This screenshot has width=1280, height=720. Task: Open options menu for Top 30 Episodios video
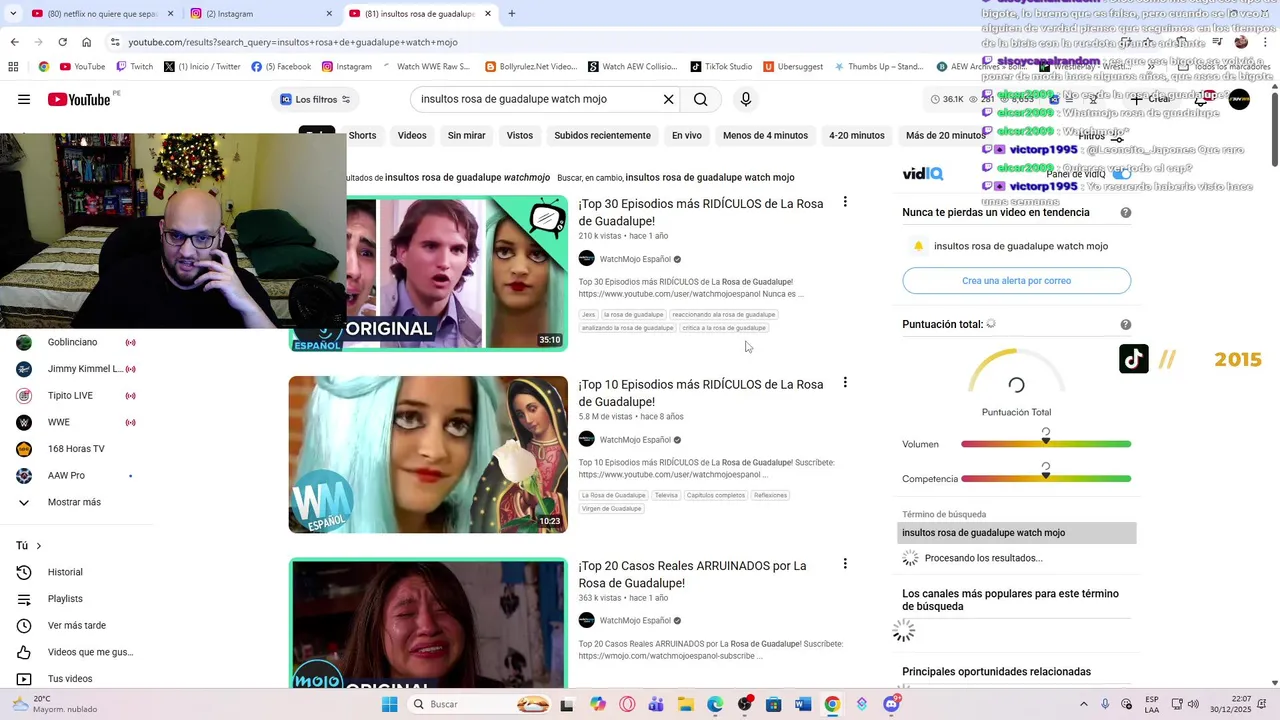[x=845, y=202]
